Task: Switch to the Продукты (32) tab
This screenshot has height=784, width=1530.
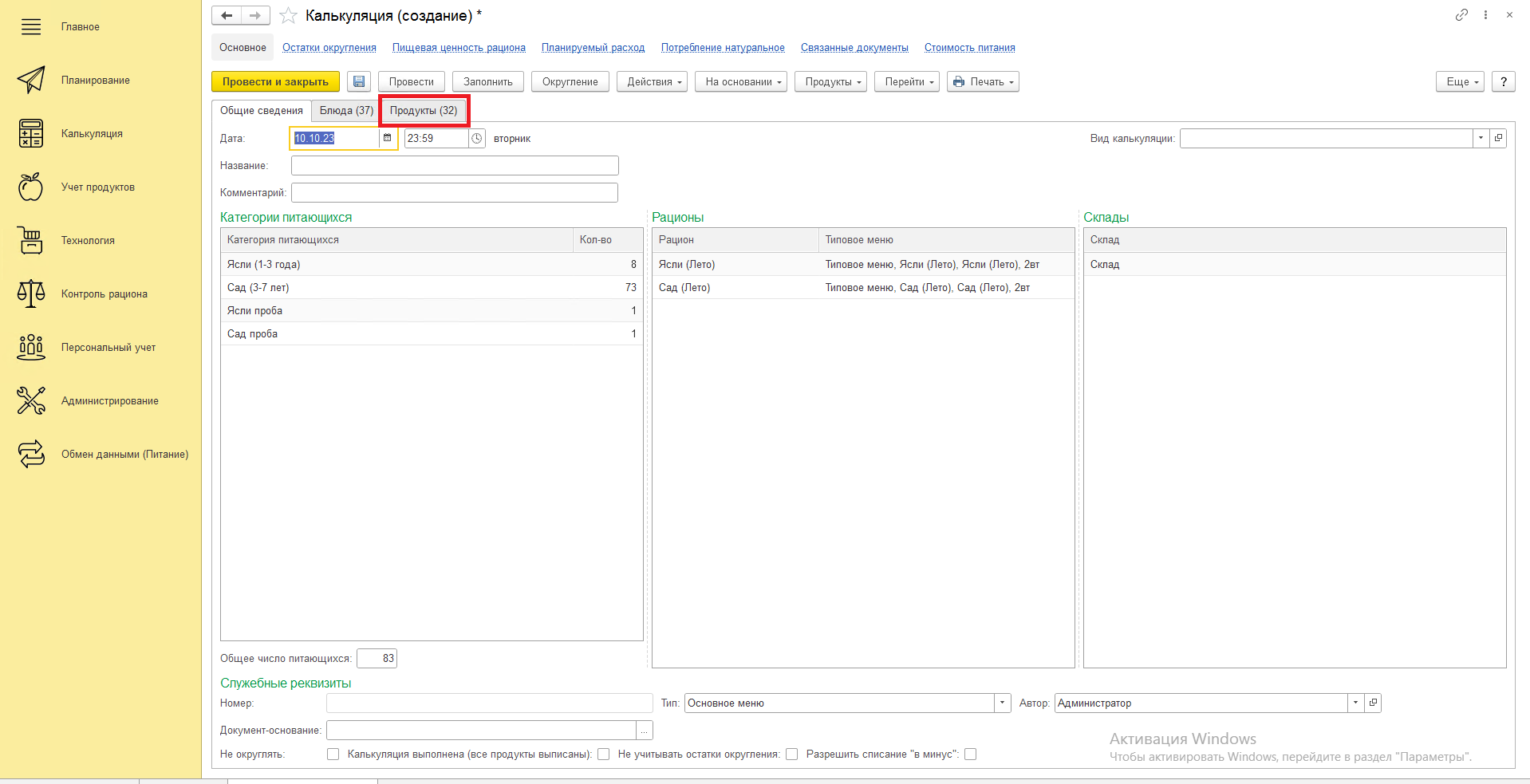Action: 424,111
